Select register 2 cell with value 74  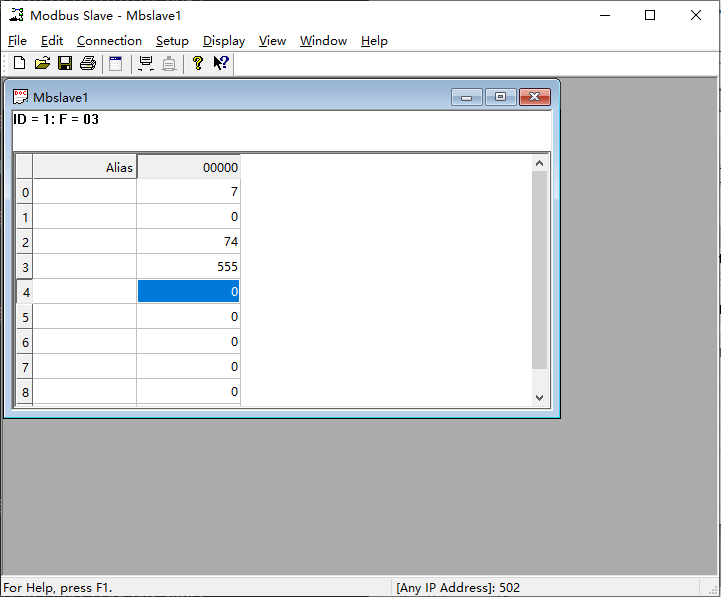pyautogui.click(x=189, y=241)
